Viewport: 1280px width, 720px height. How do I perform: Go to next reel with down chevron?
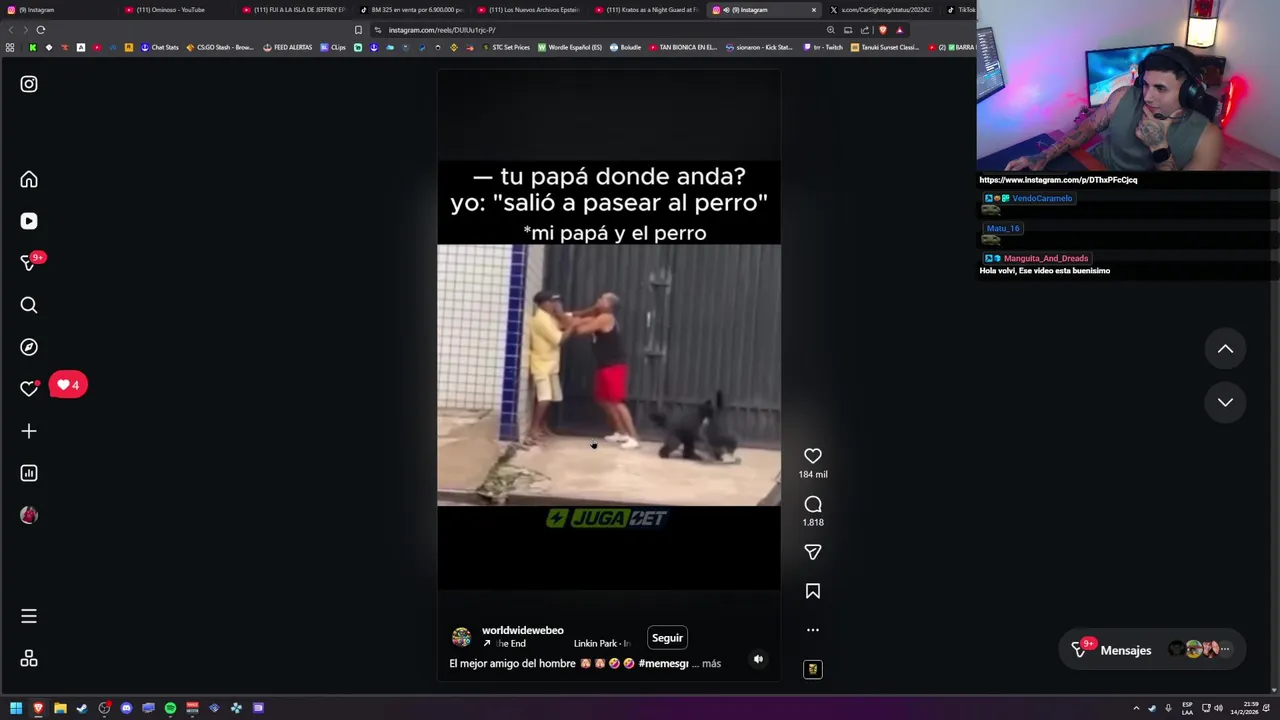tap(1225, 402)
